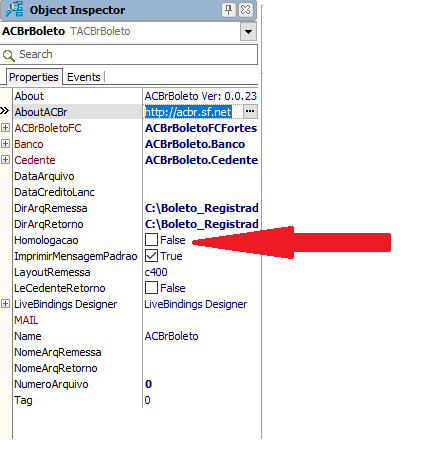Image resolution: width=446 pixels, height=452 pixels.
Task: Select the ACBrBoletoFC property name
Action: coord(48,128)
